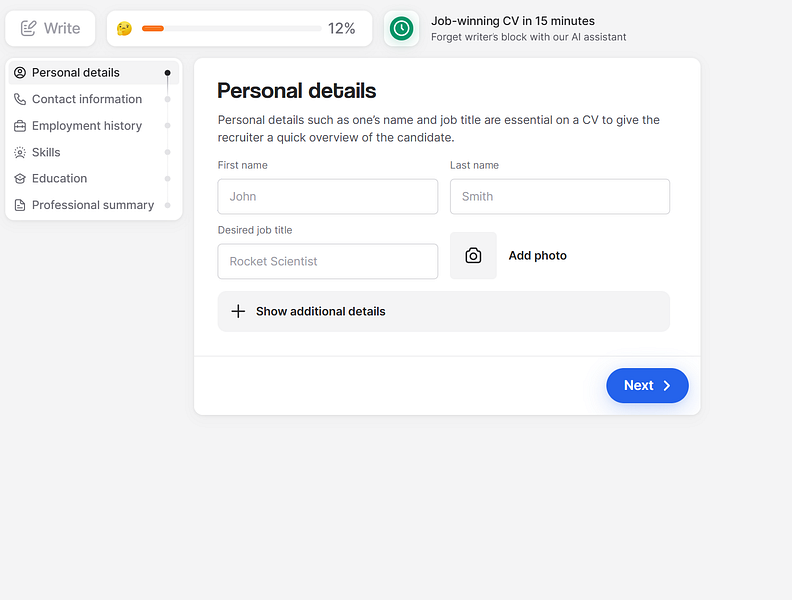Focus the First name input field

pos(327,197)
